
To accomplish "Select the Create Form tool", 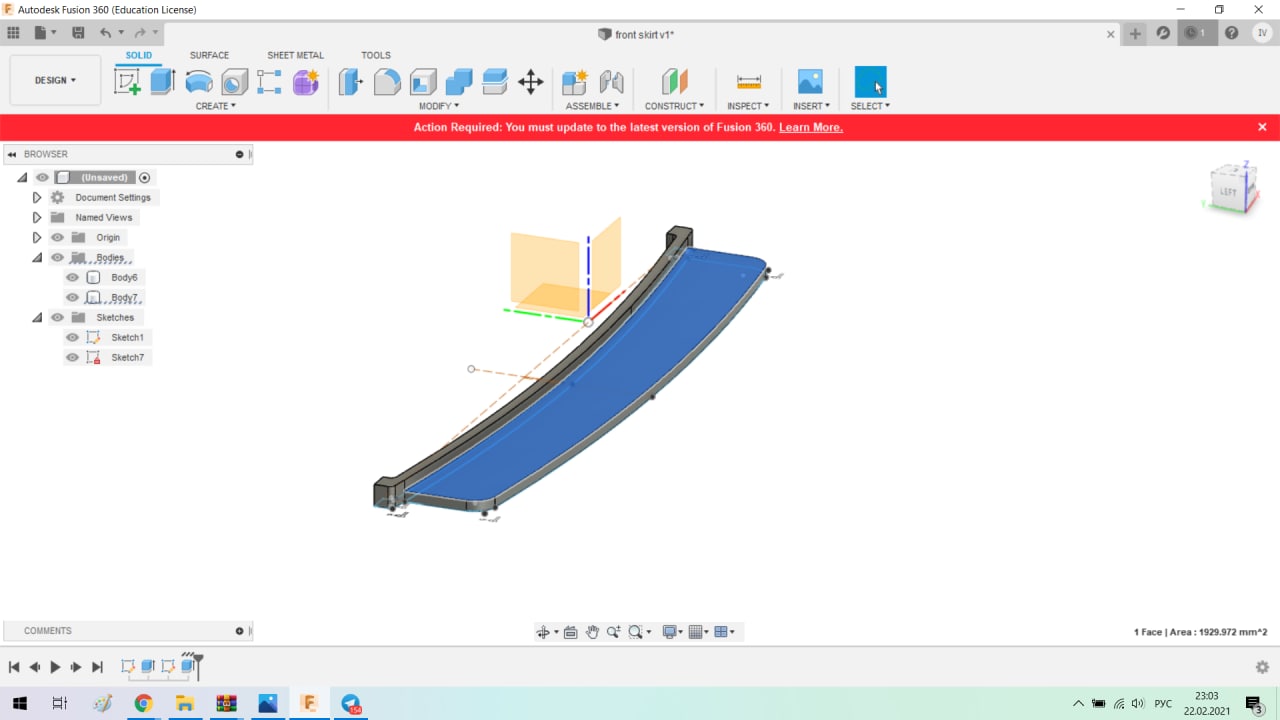I will pyautogui.click(x=305, y=82).
